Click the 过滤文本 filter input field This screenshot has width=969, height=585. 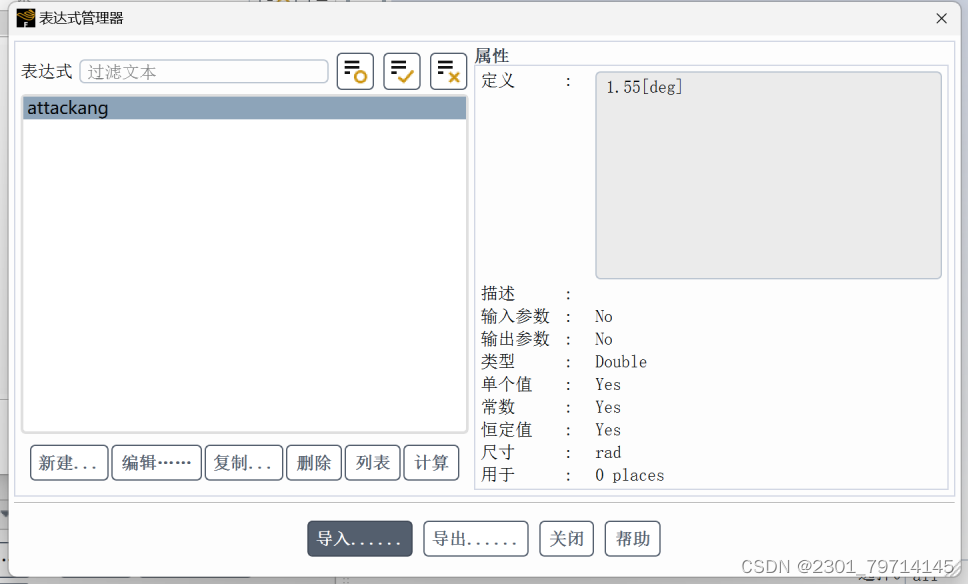(x=204, y=71)
